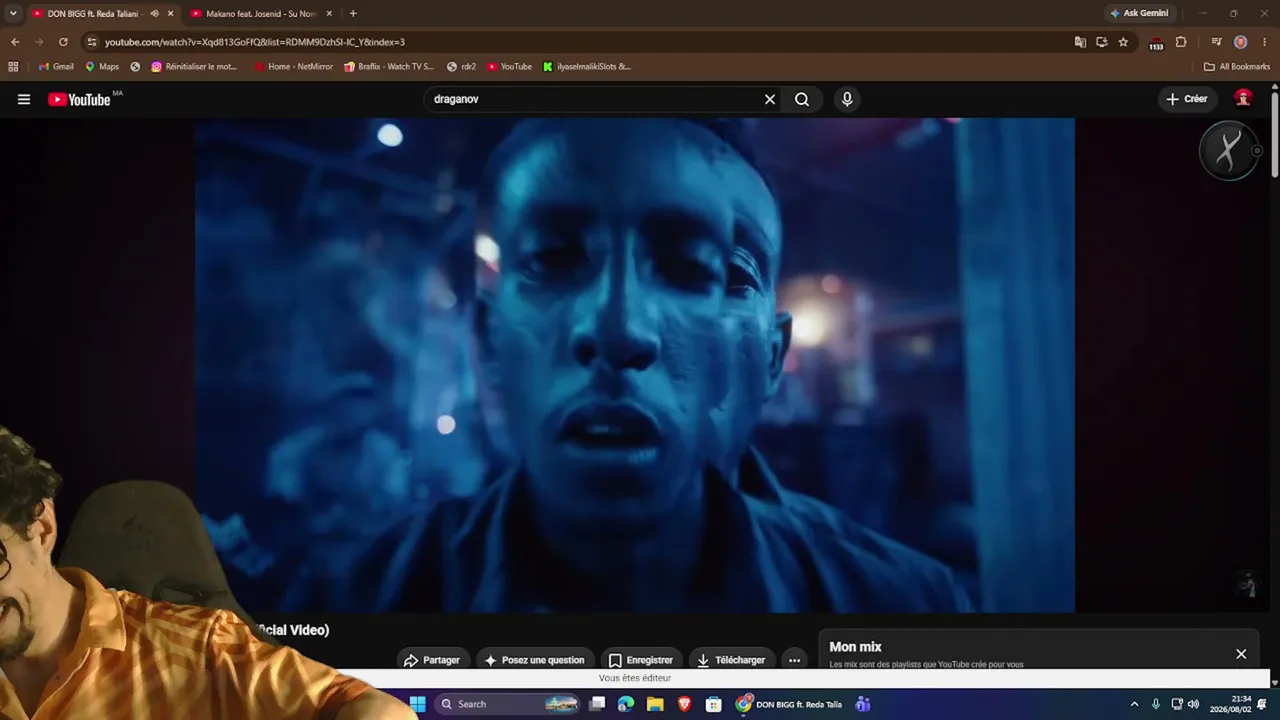Open the taskbar clock and date
1280x720 pixels.
(x=1230, y=704)
